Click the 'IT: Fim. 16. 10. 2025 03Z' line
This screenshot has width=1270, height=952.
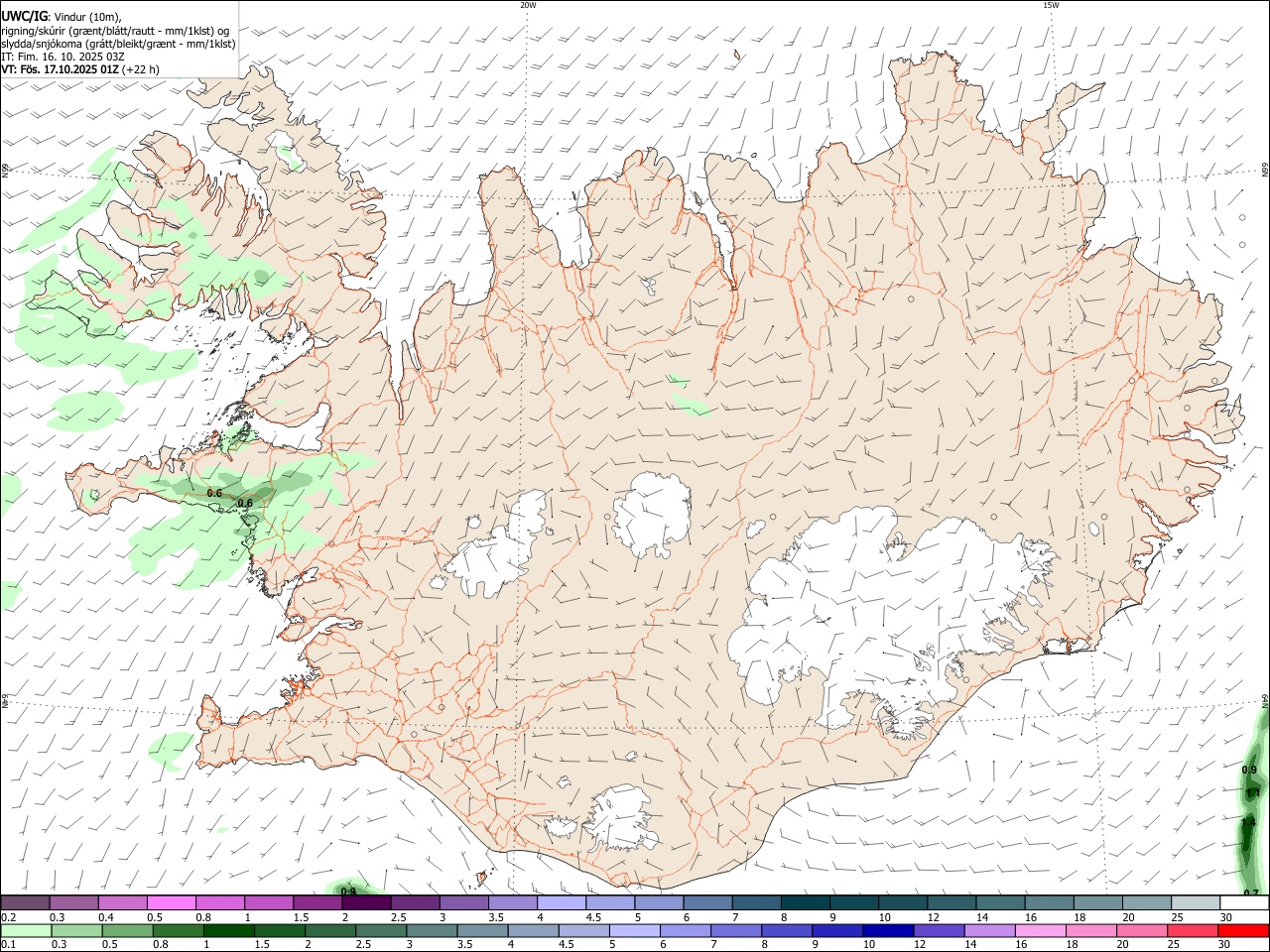pyautogui.click(x=61, y=58)
